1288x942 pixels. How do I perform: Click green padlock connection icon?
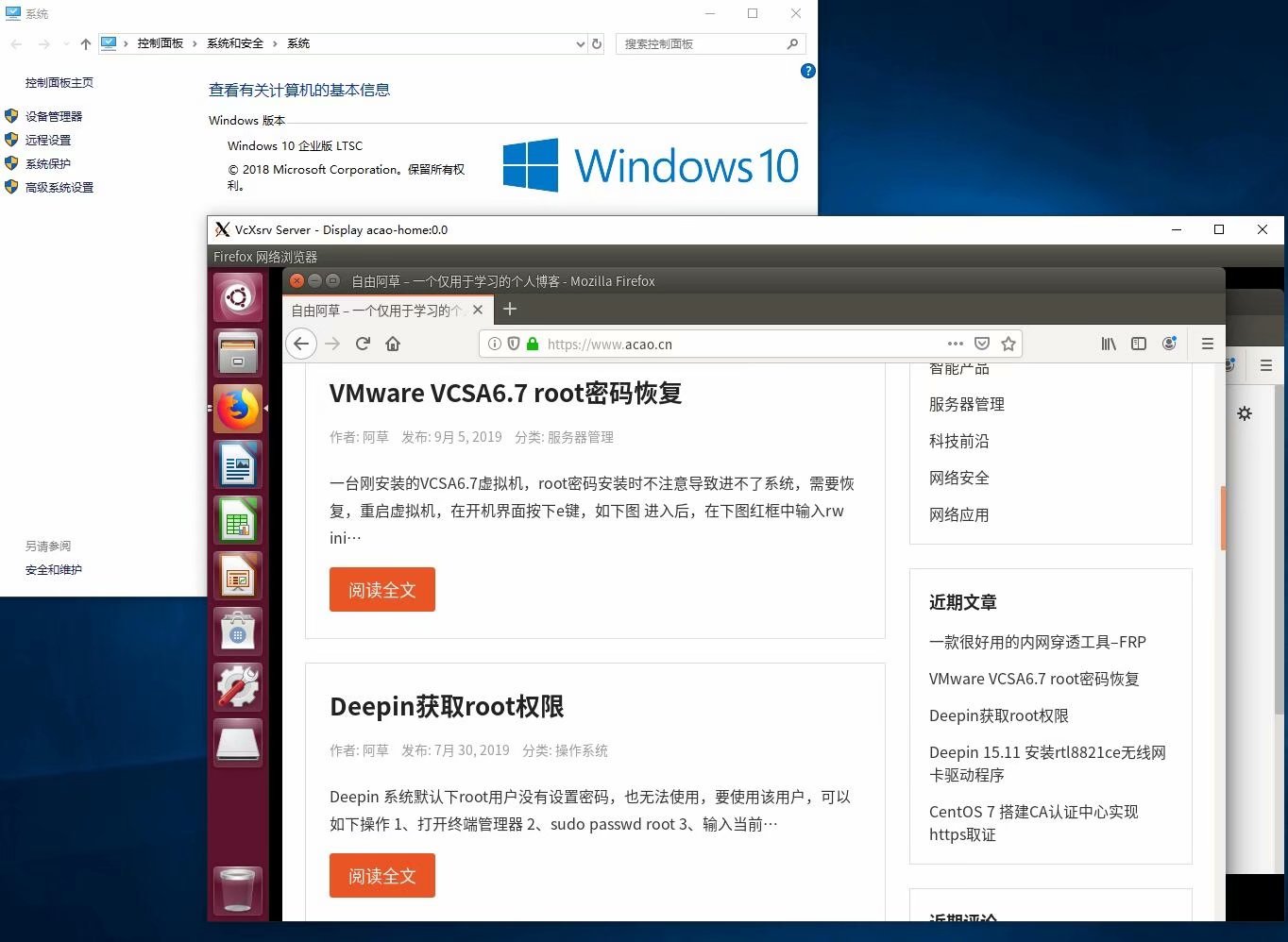533,344
